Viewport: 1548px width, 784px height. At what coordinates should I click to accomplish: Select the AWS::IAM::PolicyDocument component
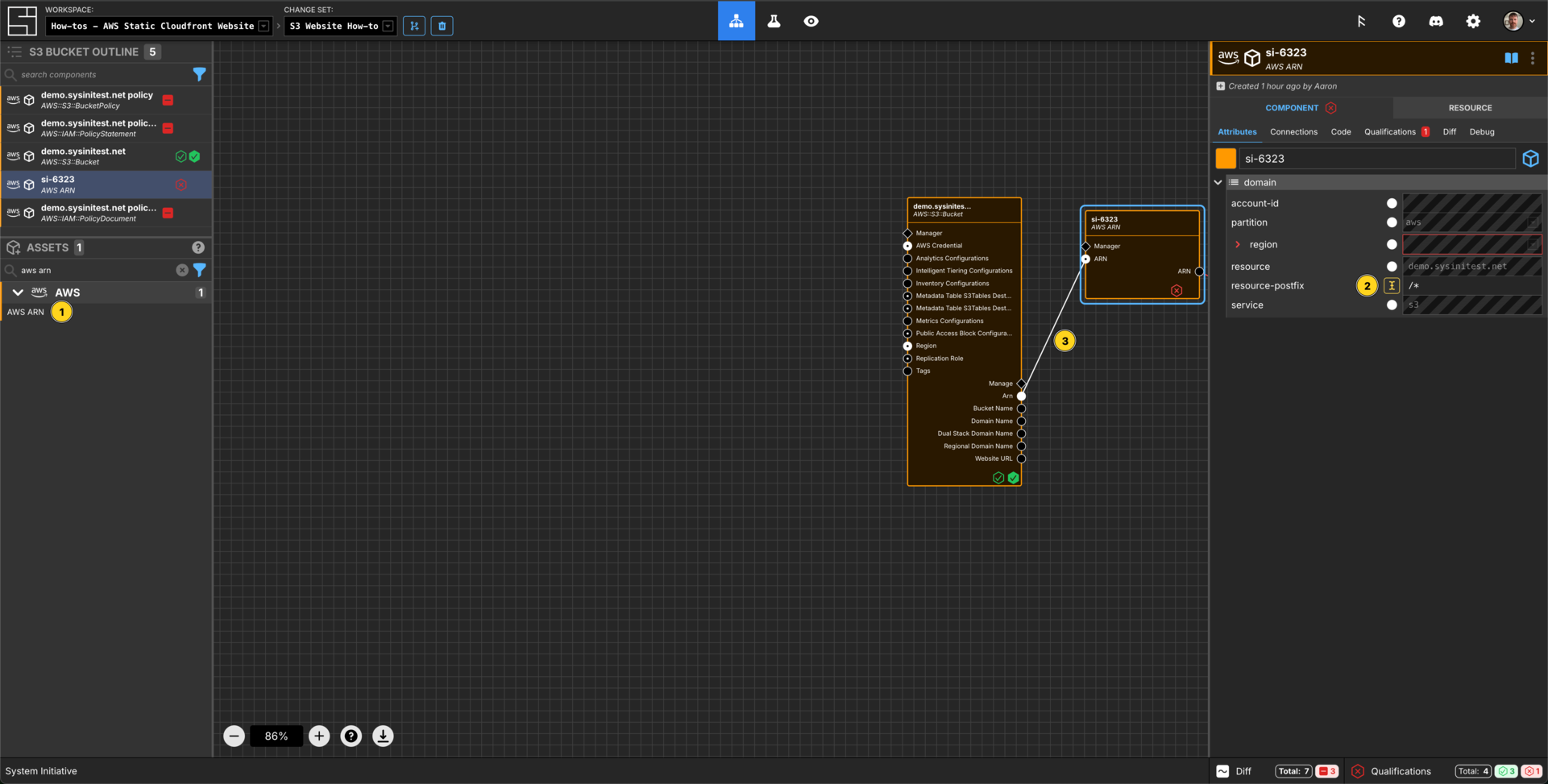(x=106, y=213)
